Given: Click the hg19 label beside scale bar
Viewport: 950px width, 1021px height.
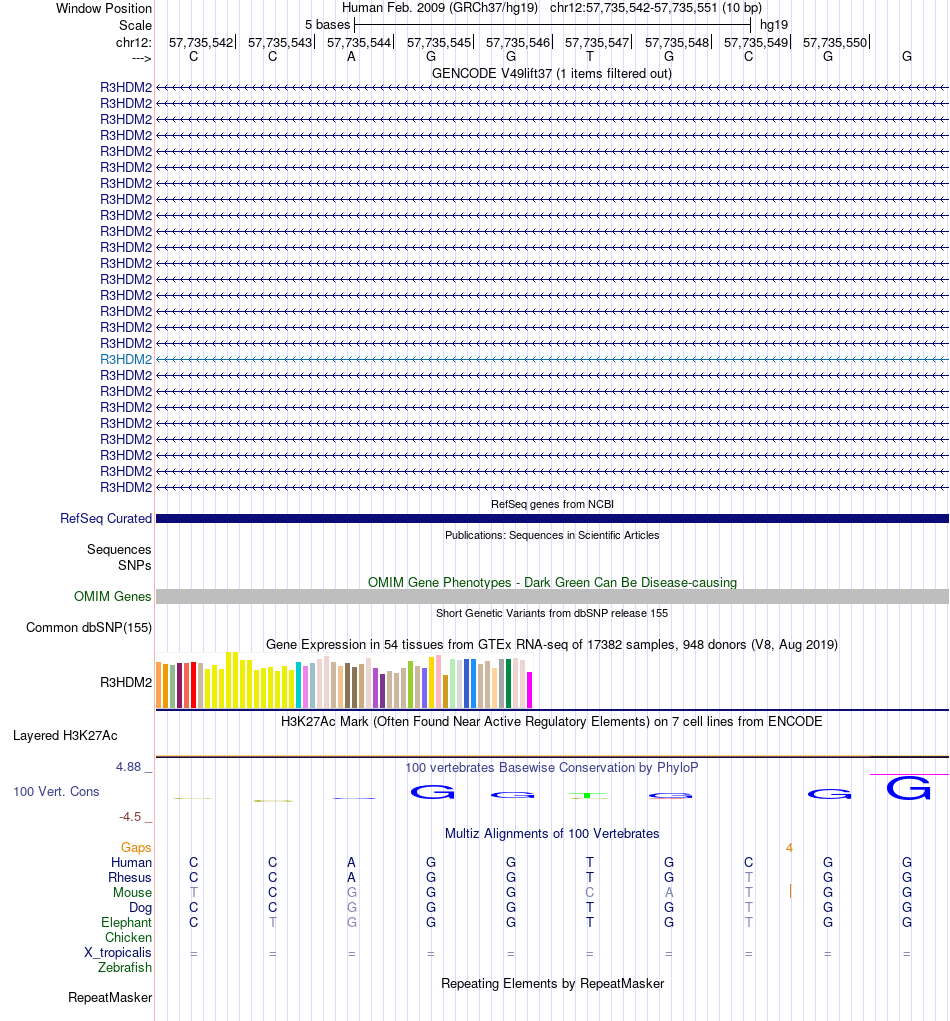Looking at the screenshot, I should tap(774, 25).
